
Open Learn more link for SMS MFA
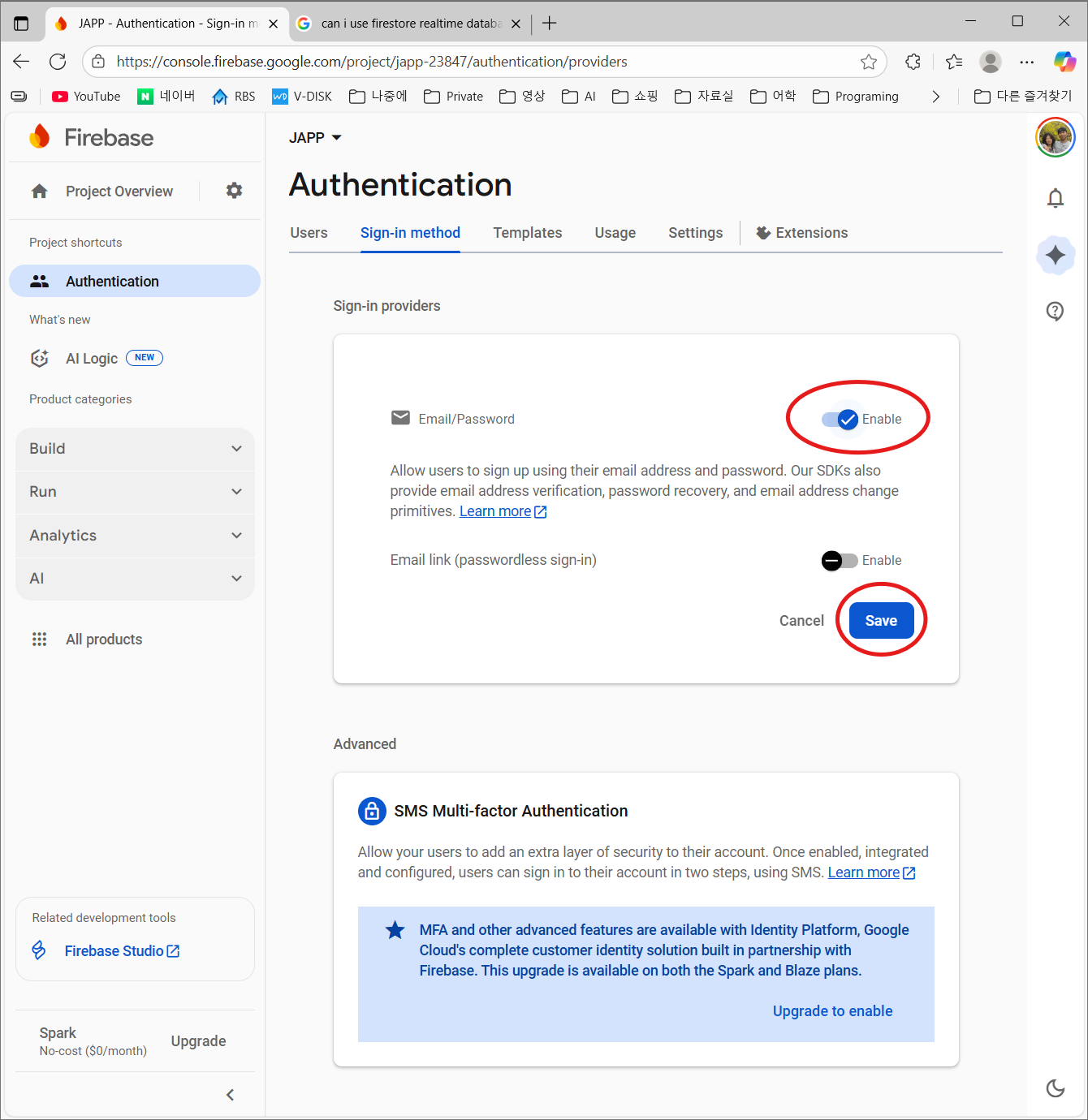pyautogui.click(x=872, y=872)
